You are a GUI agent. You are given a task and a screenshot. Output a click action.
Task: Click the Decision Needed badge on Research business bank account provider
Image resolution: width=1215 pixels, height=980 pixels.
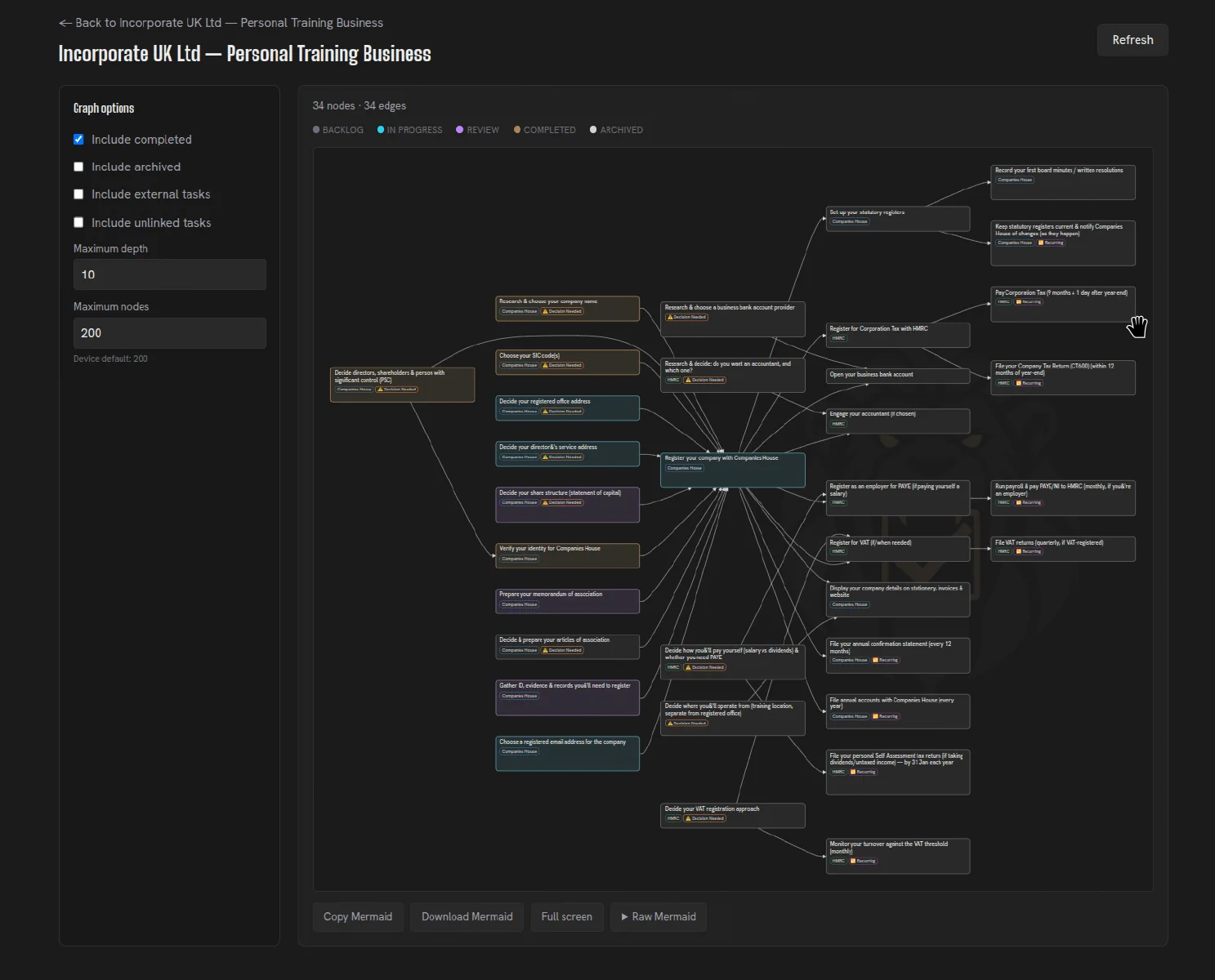tap(686, 317)
